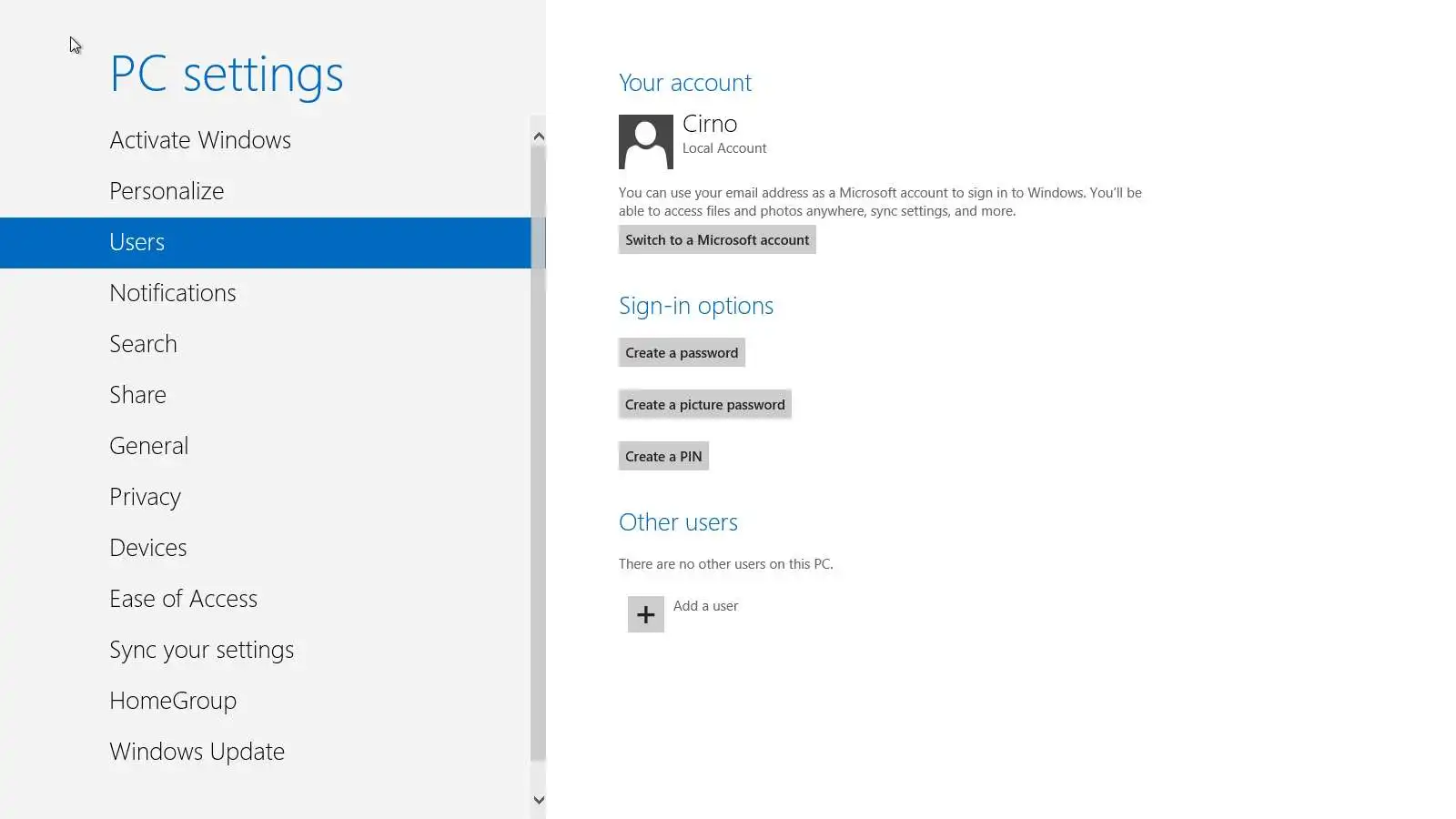Click the sidebar scroll up arrow

point(539,136)
